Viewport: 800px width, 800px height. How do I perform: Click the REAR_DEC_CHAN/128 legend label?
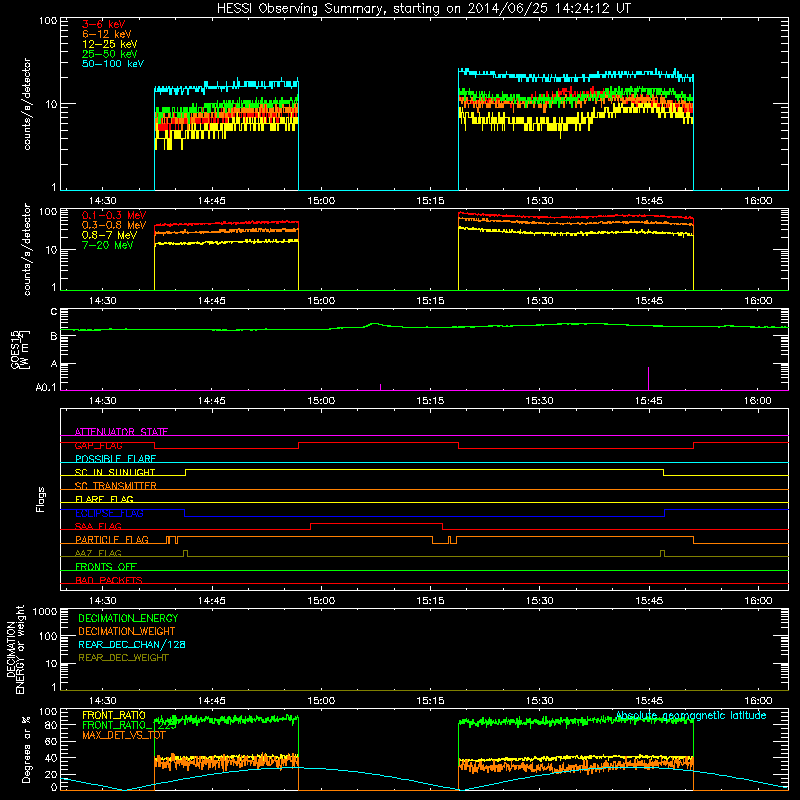[132, 644]
